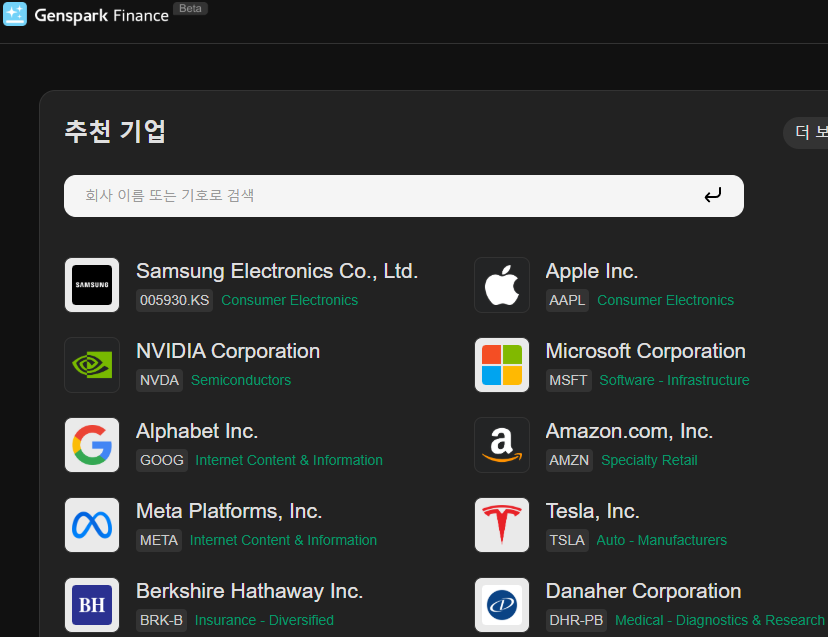Click the Genspark Finance title text
This screenshot has height=637, width=828.
[x=101, y=16]
